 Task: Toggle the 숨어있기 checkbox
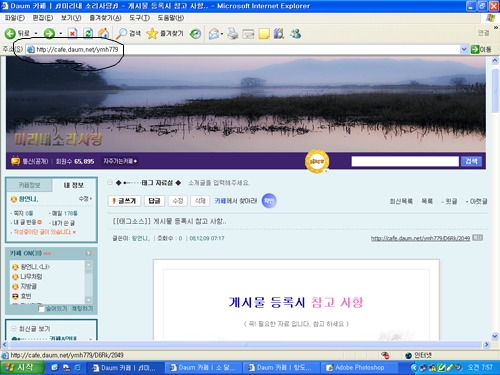[41, 309]
